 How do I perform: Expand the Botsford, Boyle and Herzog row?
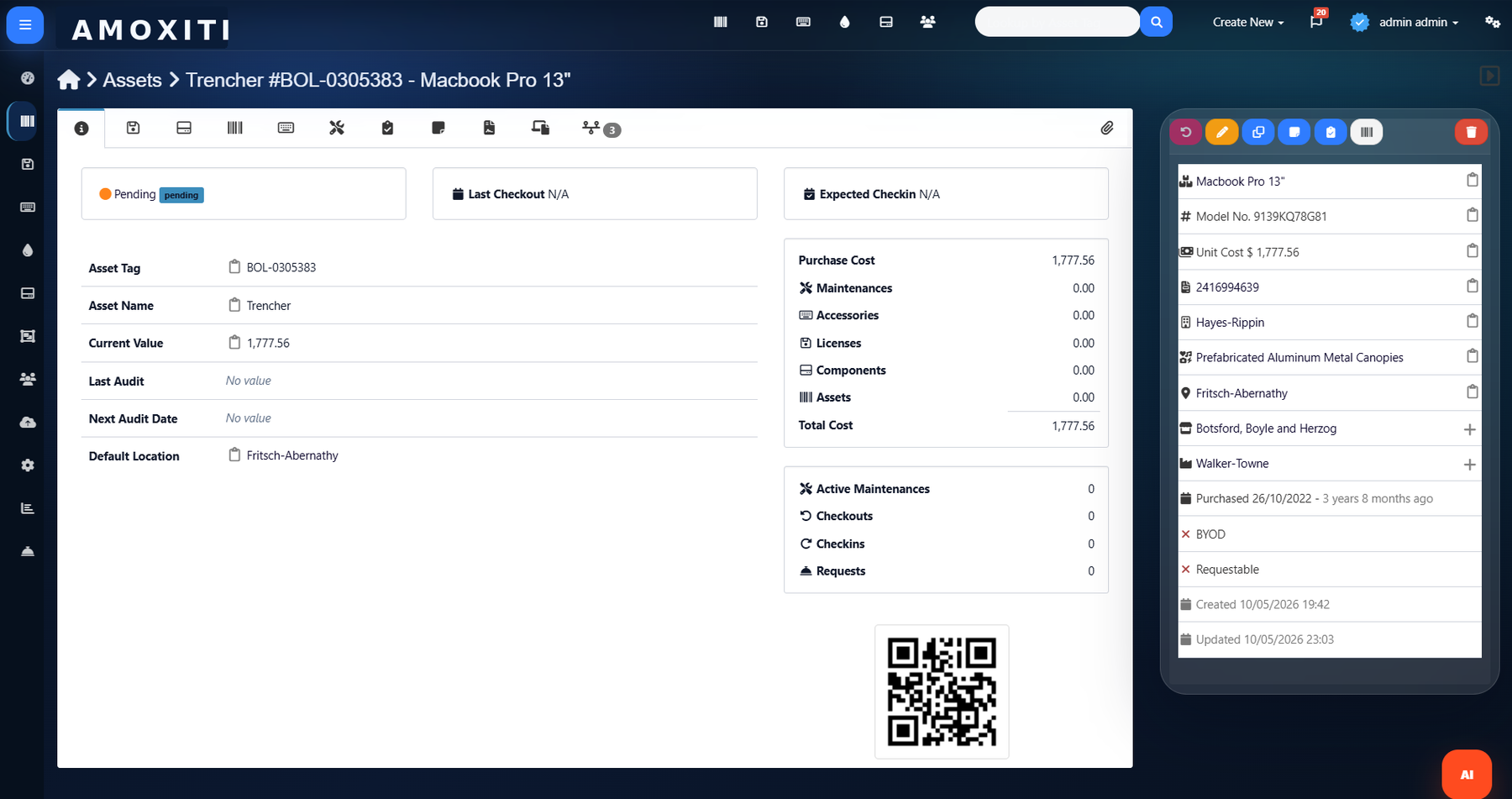1469,429
